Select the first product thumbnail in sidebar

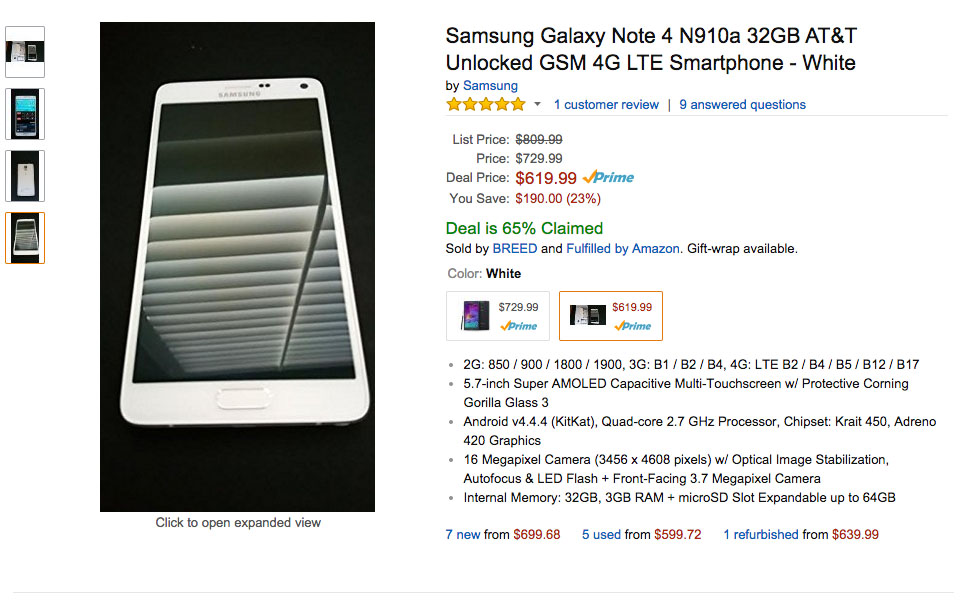(24, 51)
